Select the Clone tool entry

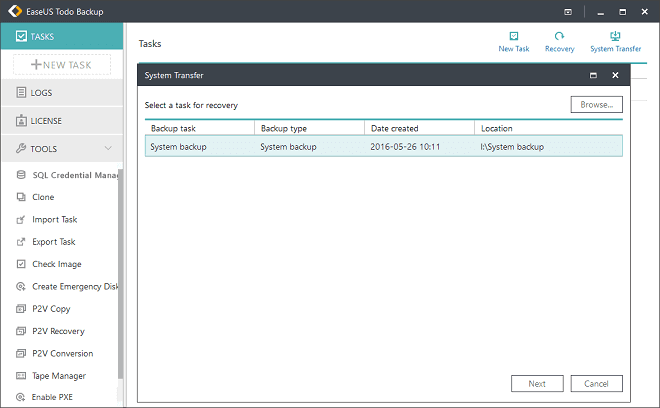[x=43, y=197]
